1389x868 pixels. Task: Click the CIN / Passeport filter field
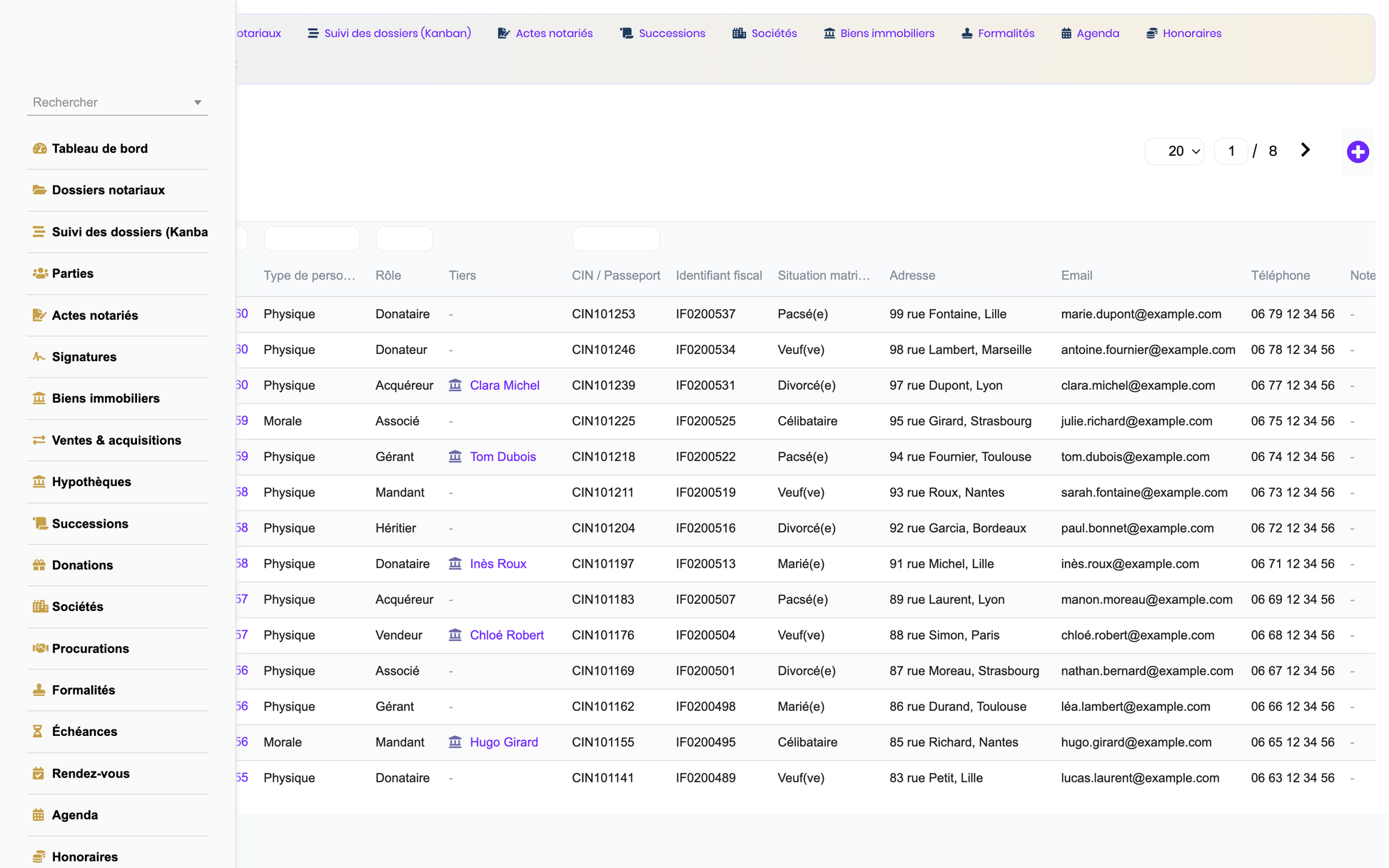point(616,239)
